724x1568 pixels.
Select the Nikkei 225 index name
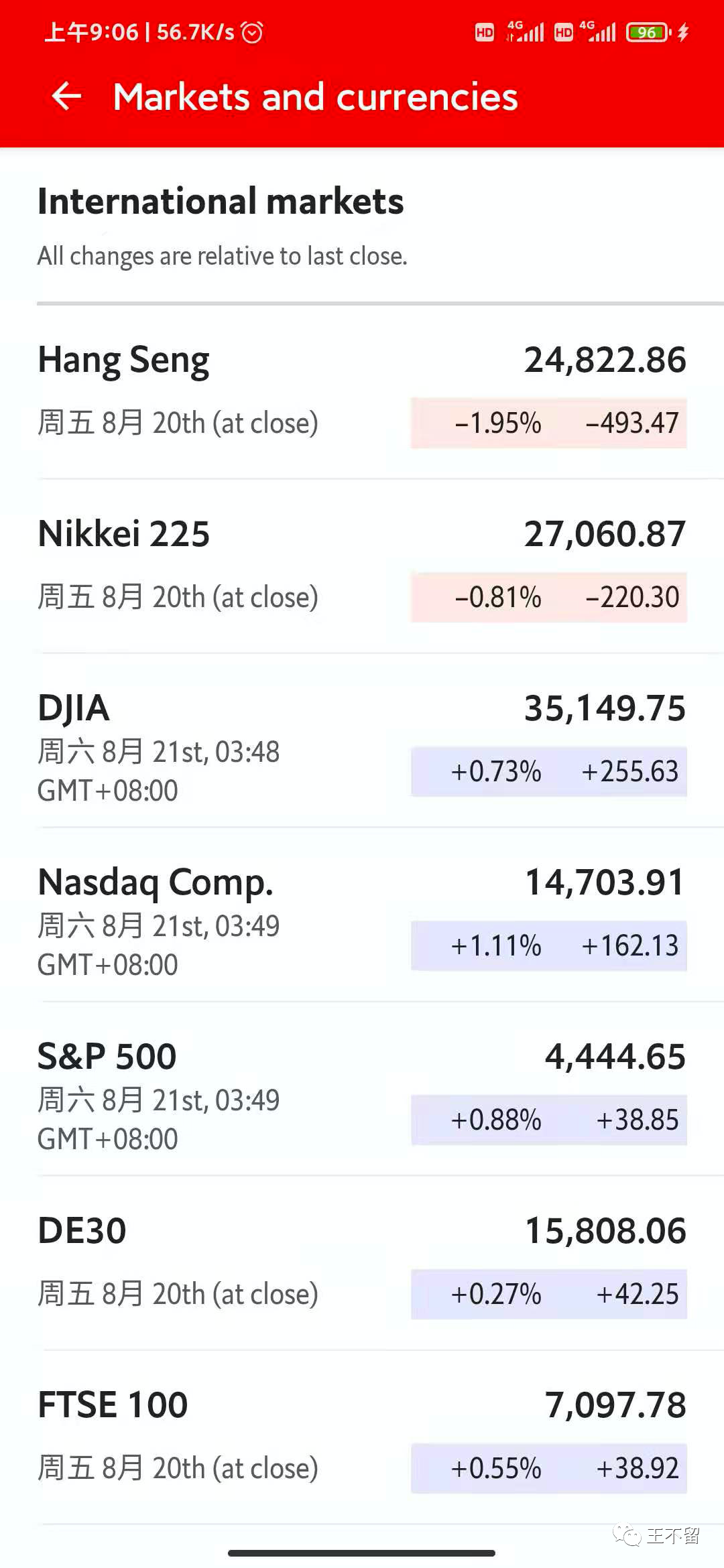[124, 534]
